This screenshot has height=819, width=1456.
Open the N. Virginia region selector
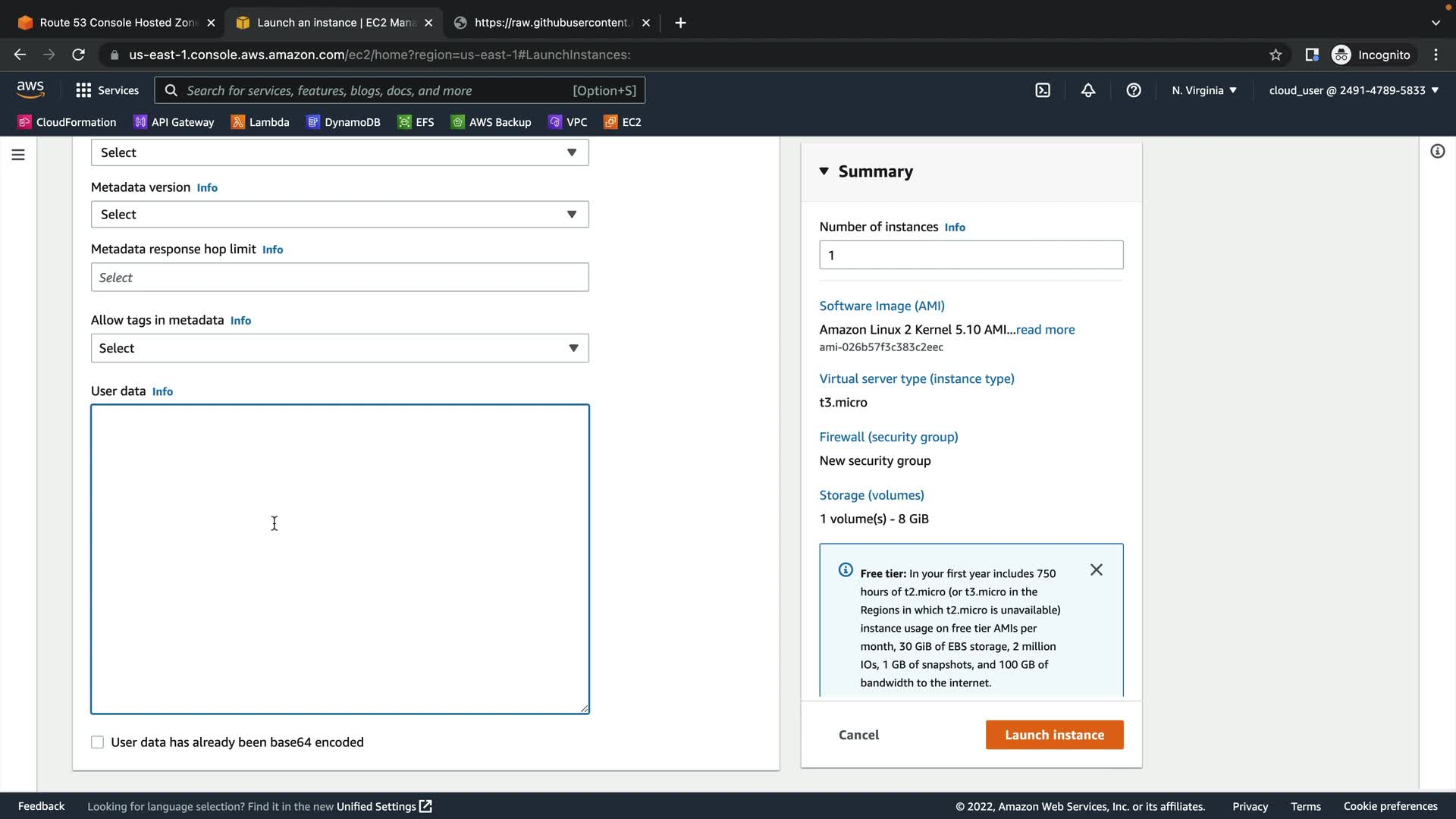click(1203, 90)
